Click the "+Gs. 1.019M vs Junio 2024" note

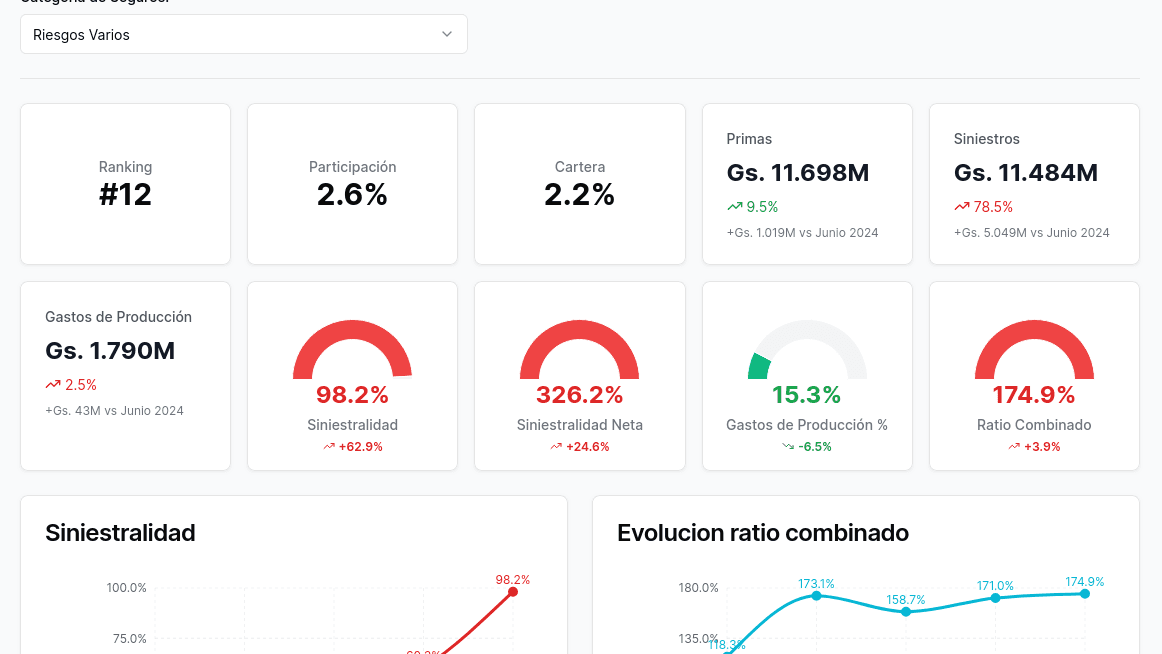[803, 233]
